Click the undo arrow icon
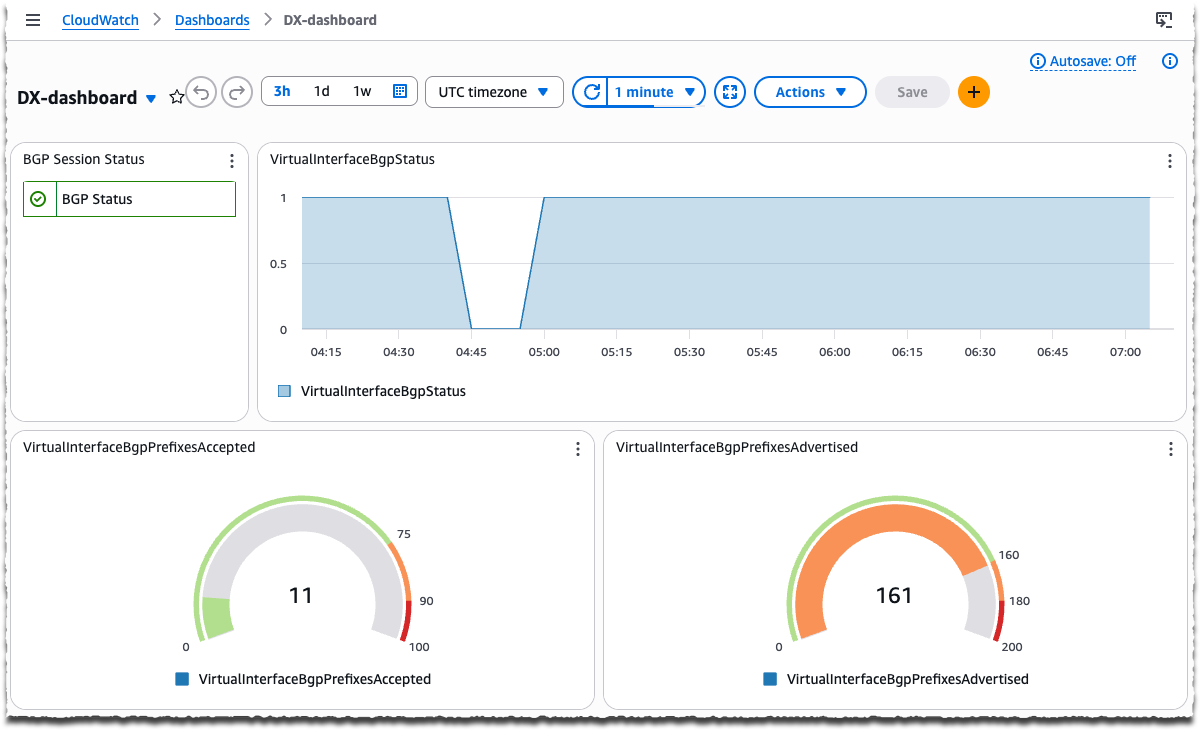 201,92
